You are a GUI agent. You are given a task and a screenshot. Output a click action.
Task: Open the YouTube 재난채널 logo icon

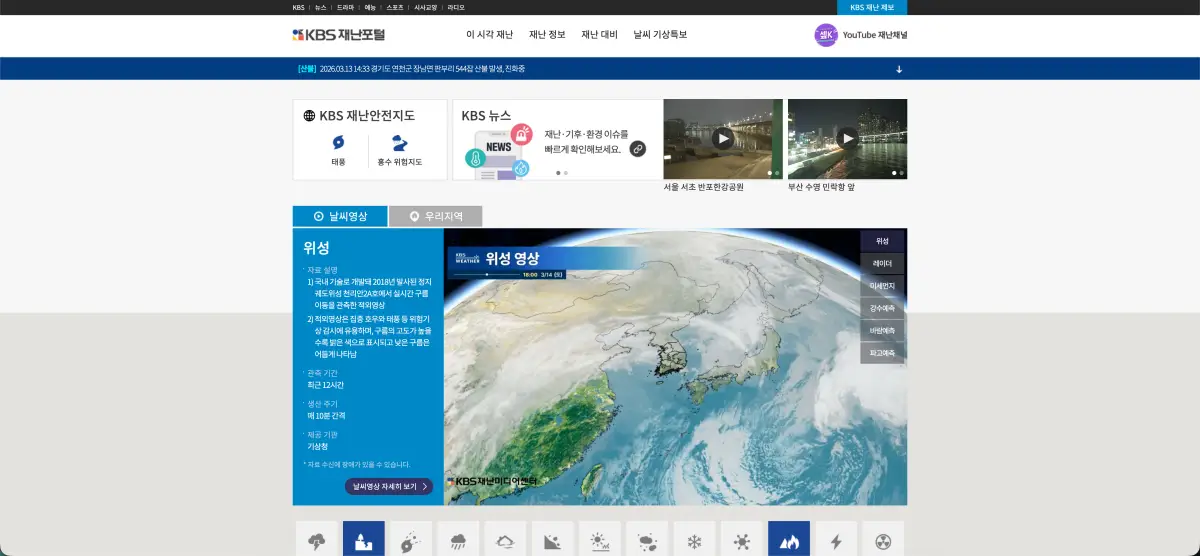tap(826, 35)
